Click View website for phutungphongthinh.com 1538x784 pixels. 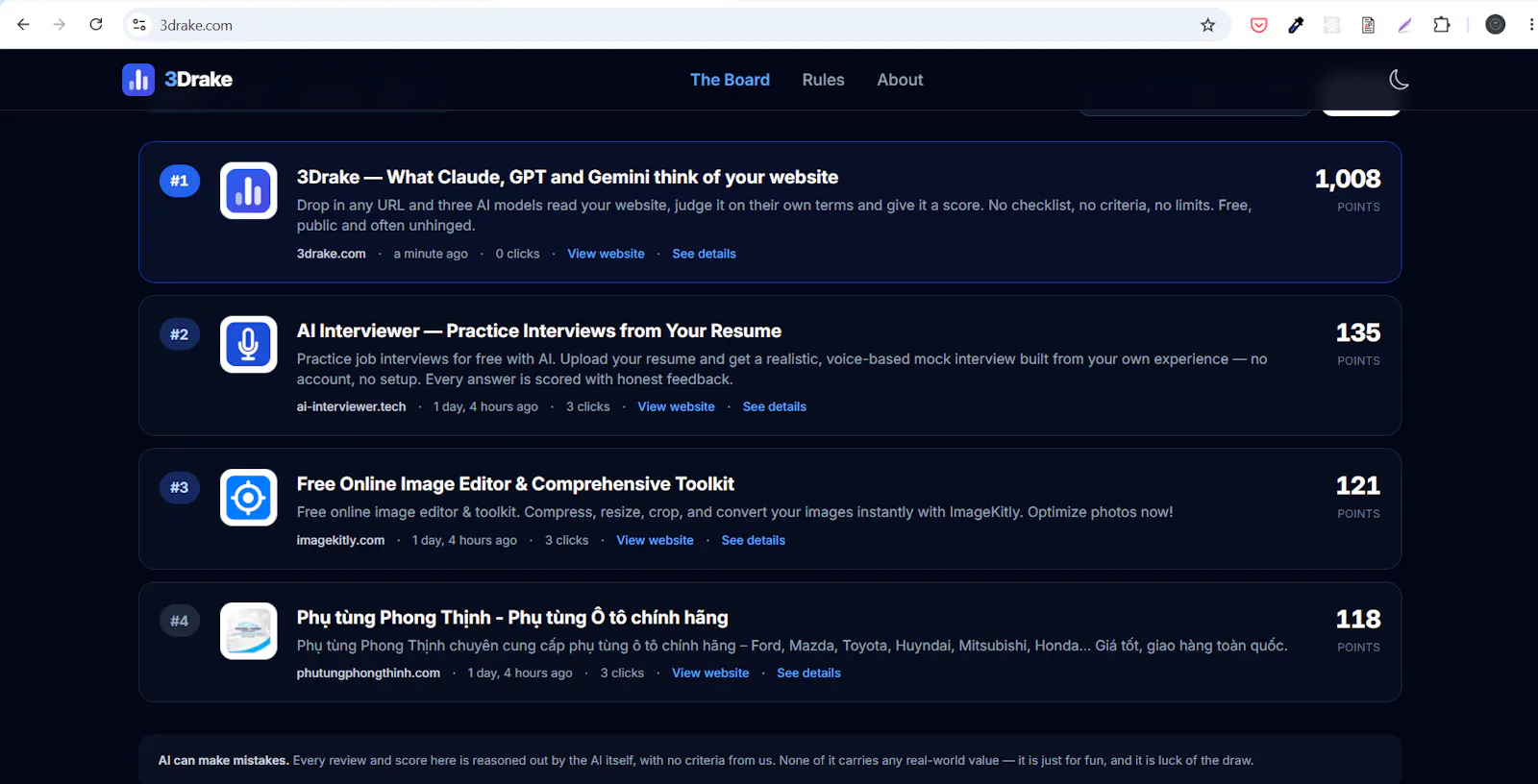(x=710, y=673)
